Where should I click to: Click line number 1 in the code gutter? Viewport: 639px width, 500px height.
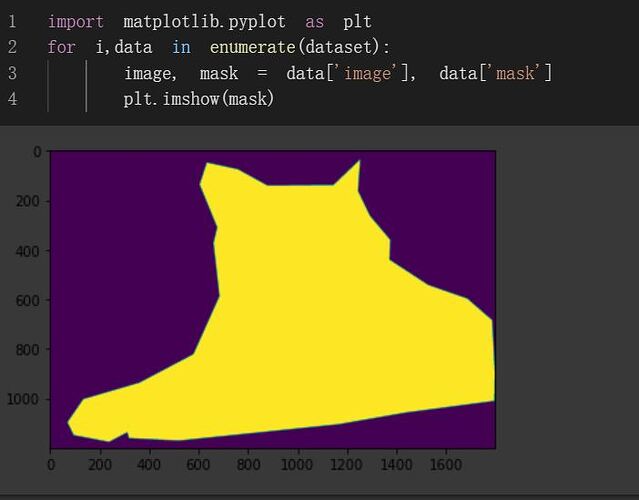click(12, 21)
